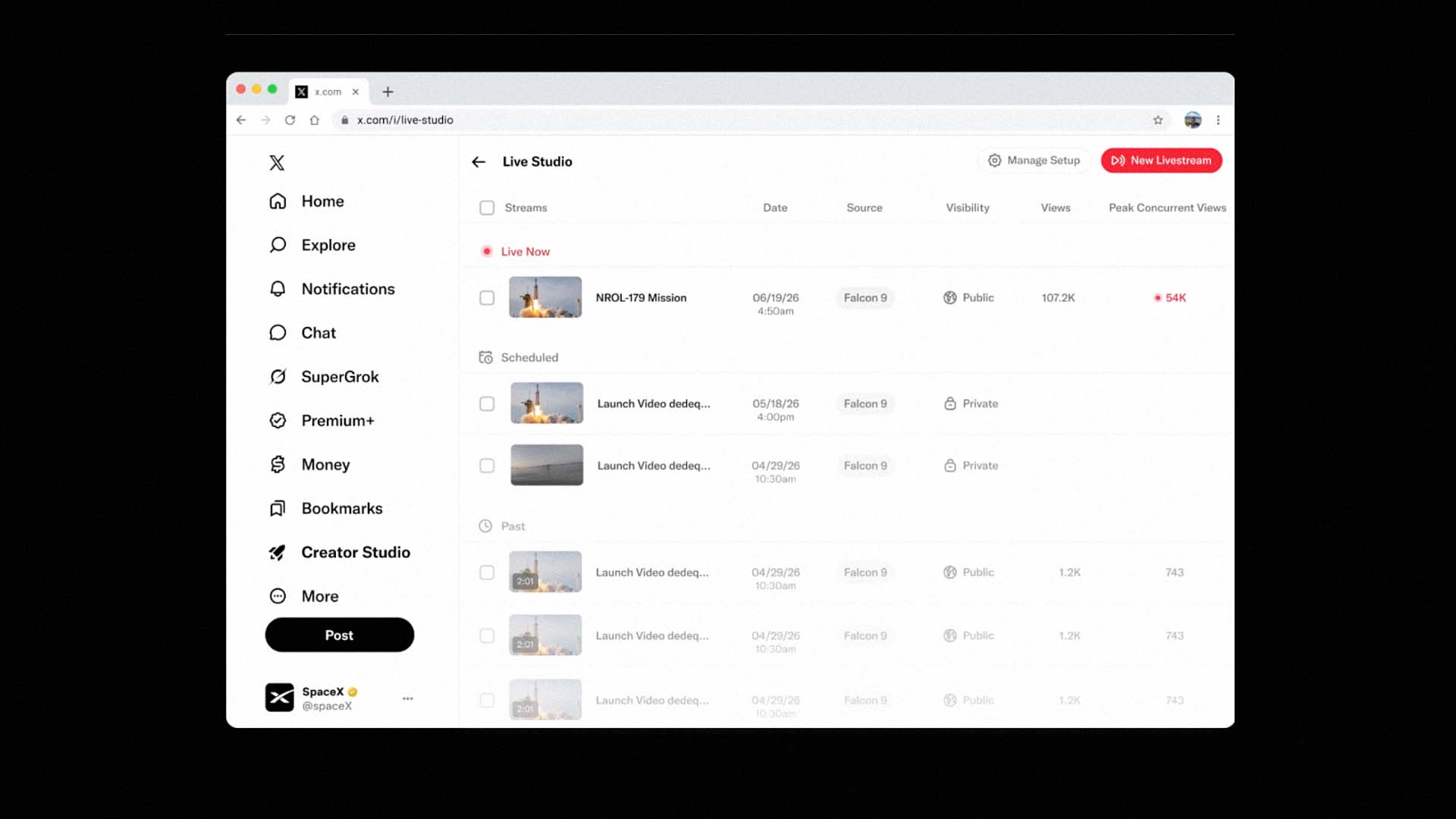The height and width of the screenshot is (819, 1456).
Task: Open the browser profile avatar
Action: [x=1193, y=120]
